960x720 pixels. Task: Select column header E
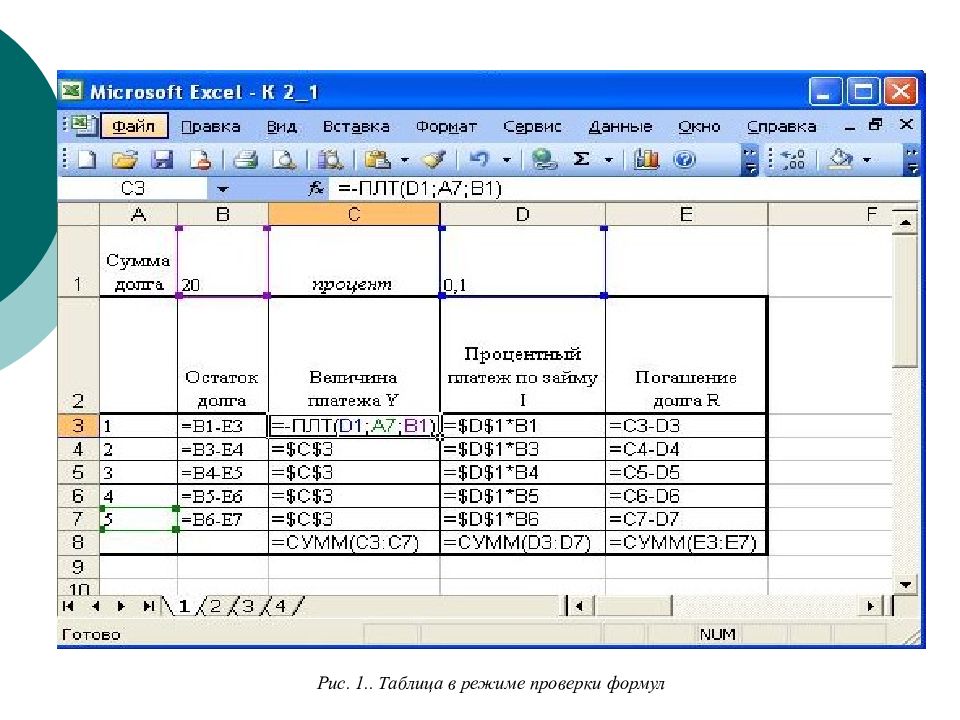(x=686, y=214)
